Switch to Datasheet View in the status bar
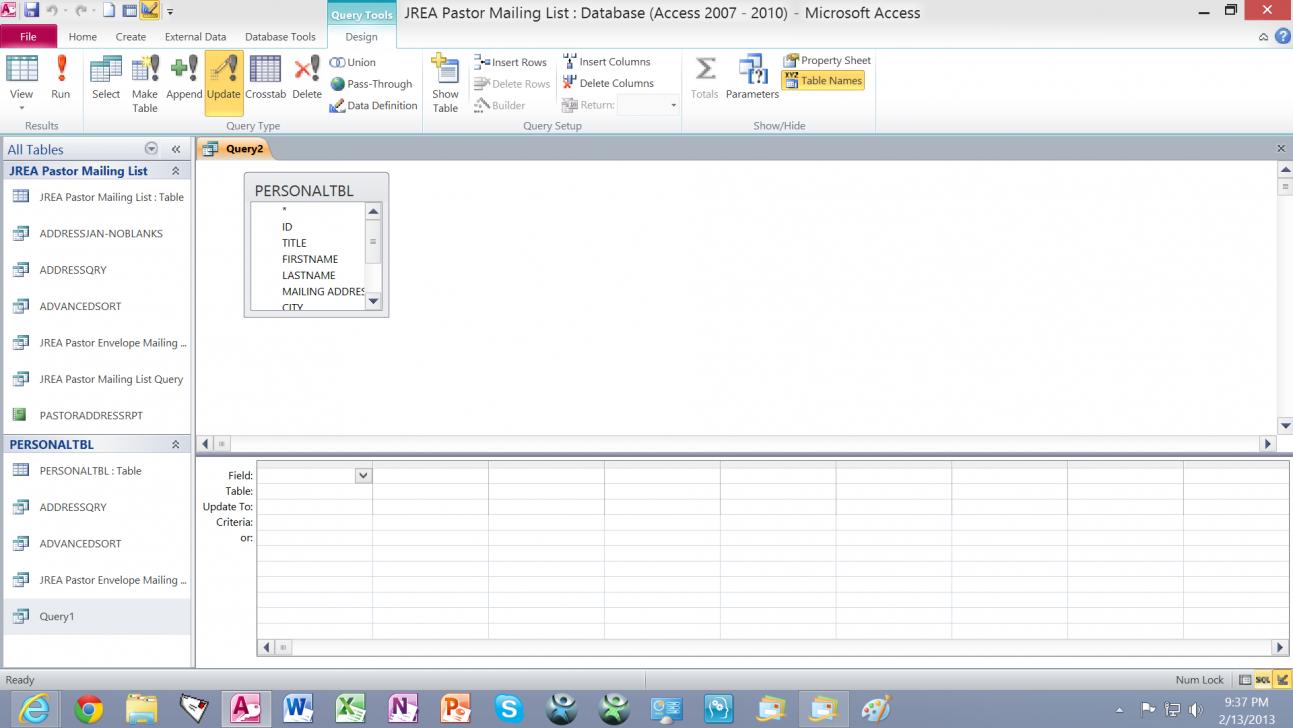 click(x=1245, y=680)
